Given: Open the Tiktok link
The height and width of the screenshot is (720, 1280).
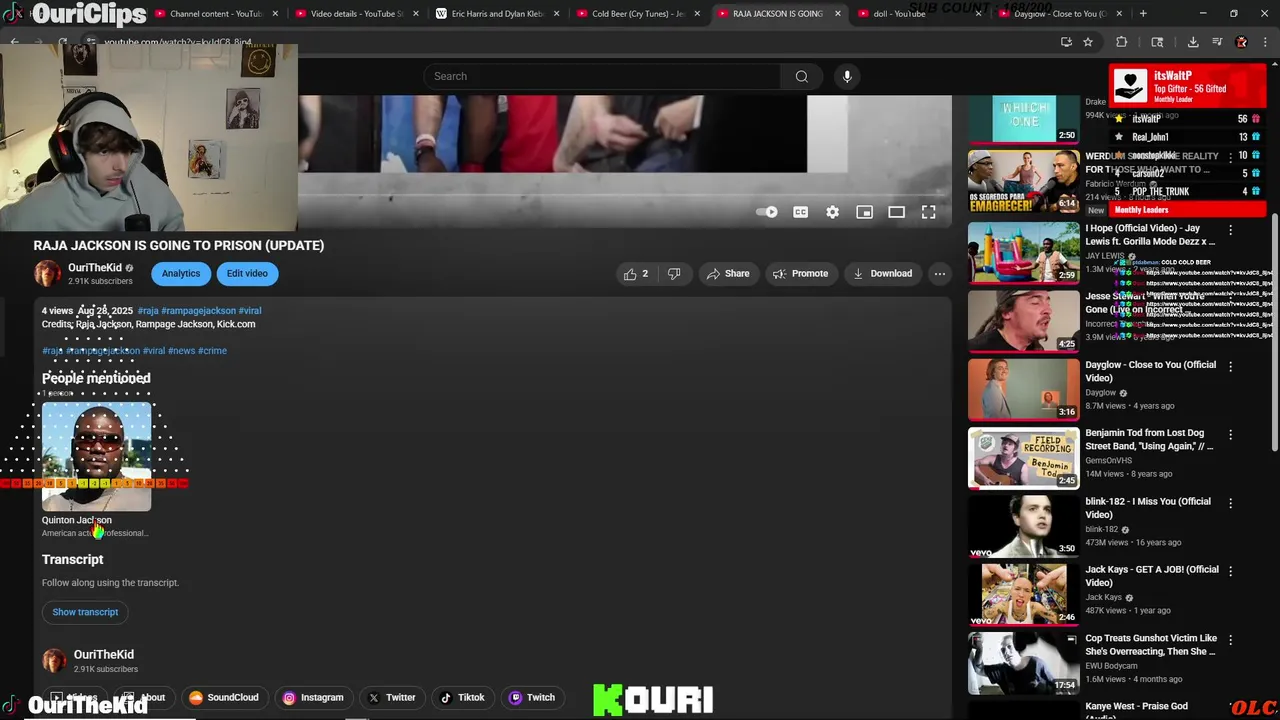Looking at the screenshot, I should (463, 698).
